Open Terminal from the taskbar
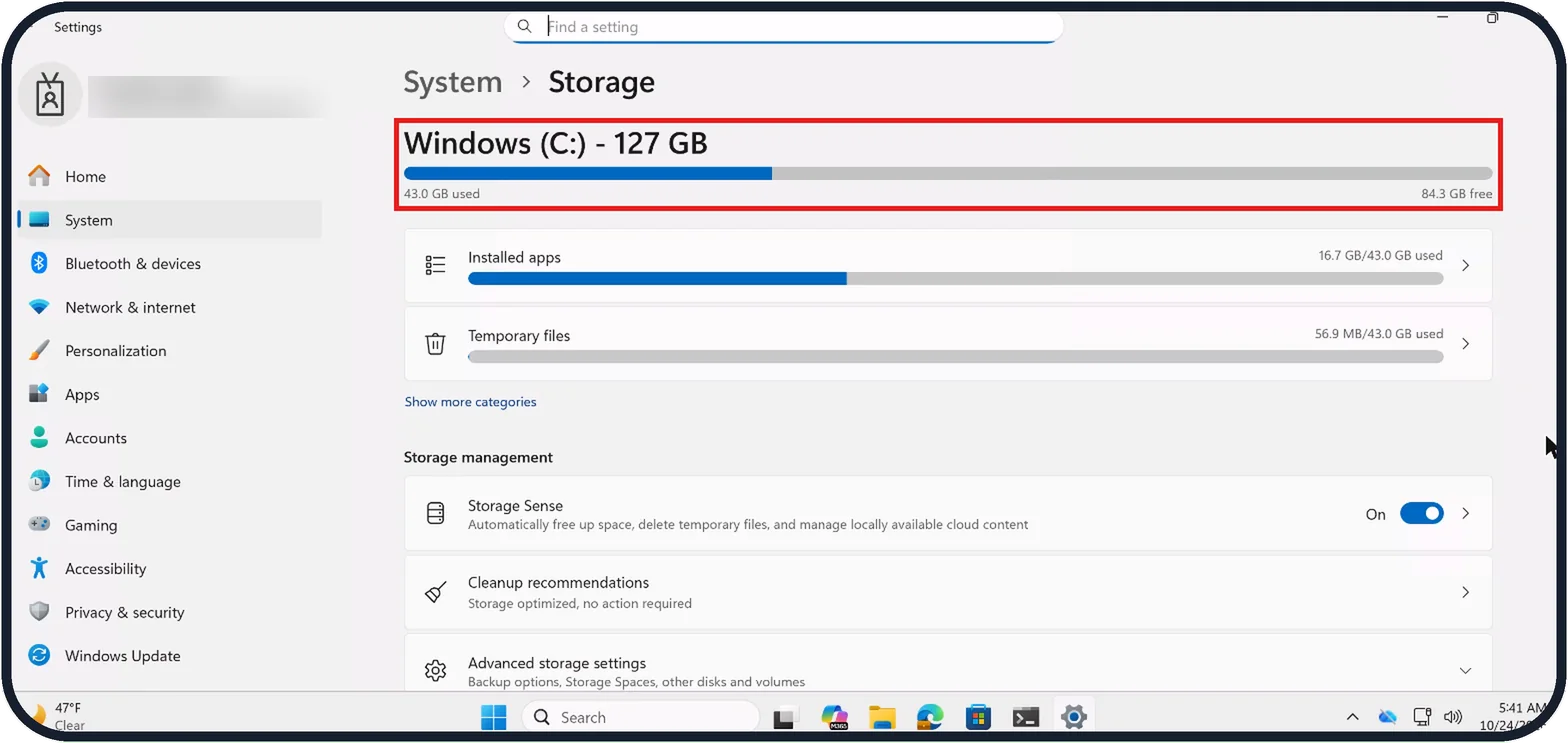Screen dimensions: 1568x743 tap(1025, 717)
